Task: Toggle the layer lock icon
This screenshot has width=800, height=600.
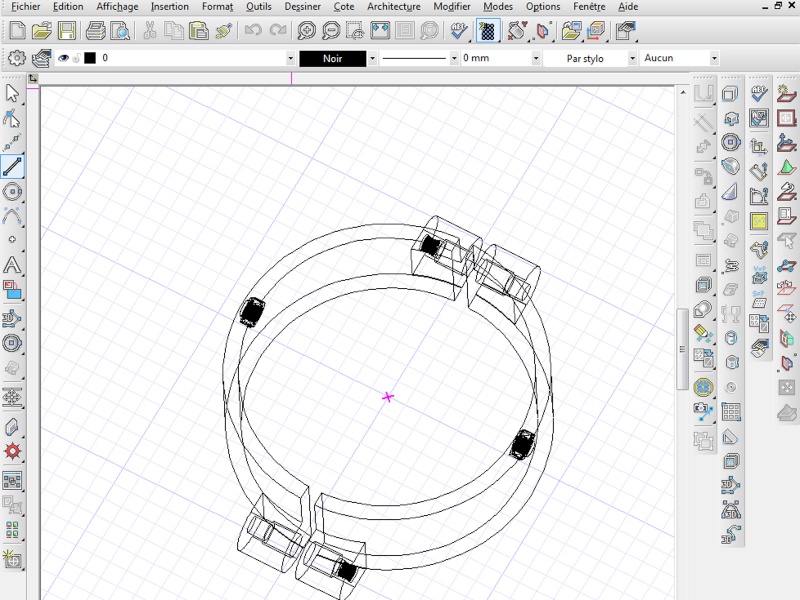Action: pos(76,58)
